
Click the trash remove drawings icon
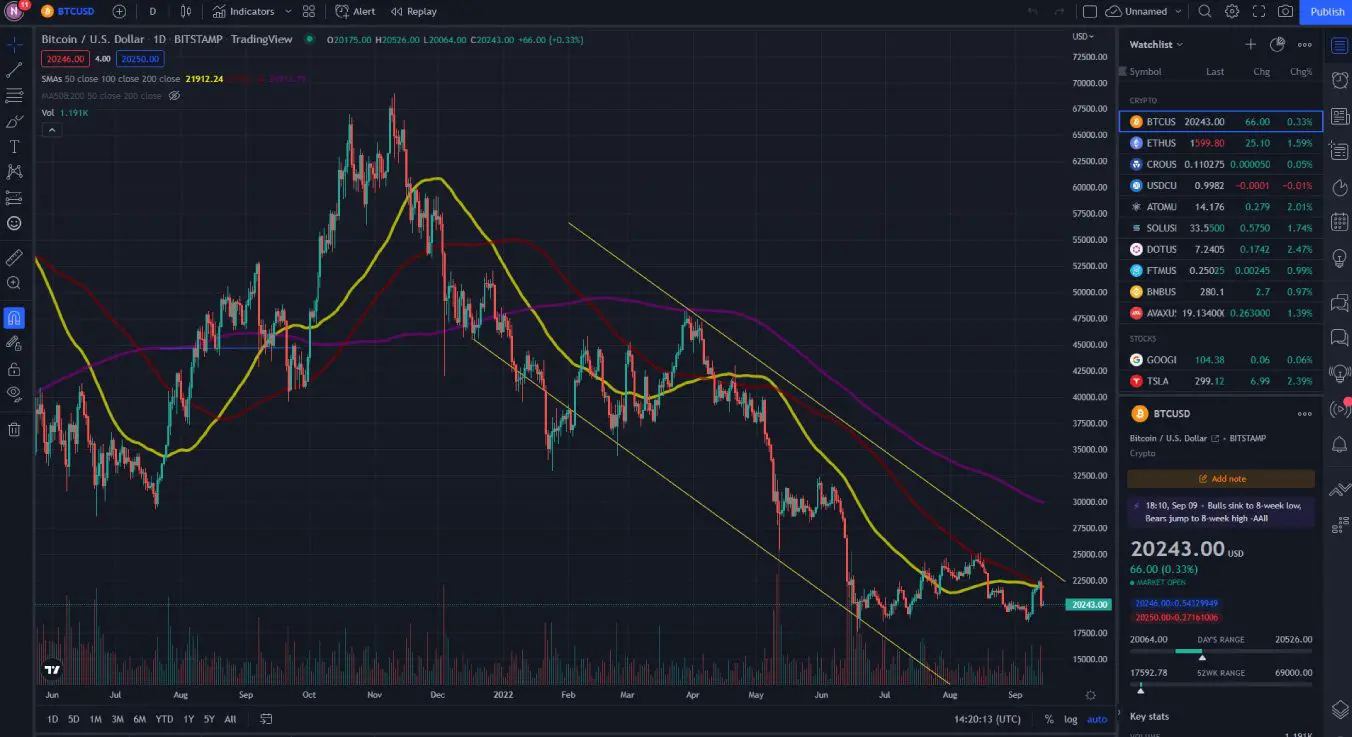pyautogui.click(x=14, y=430)
